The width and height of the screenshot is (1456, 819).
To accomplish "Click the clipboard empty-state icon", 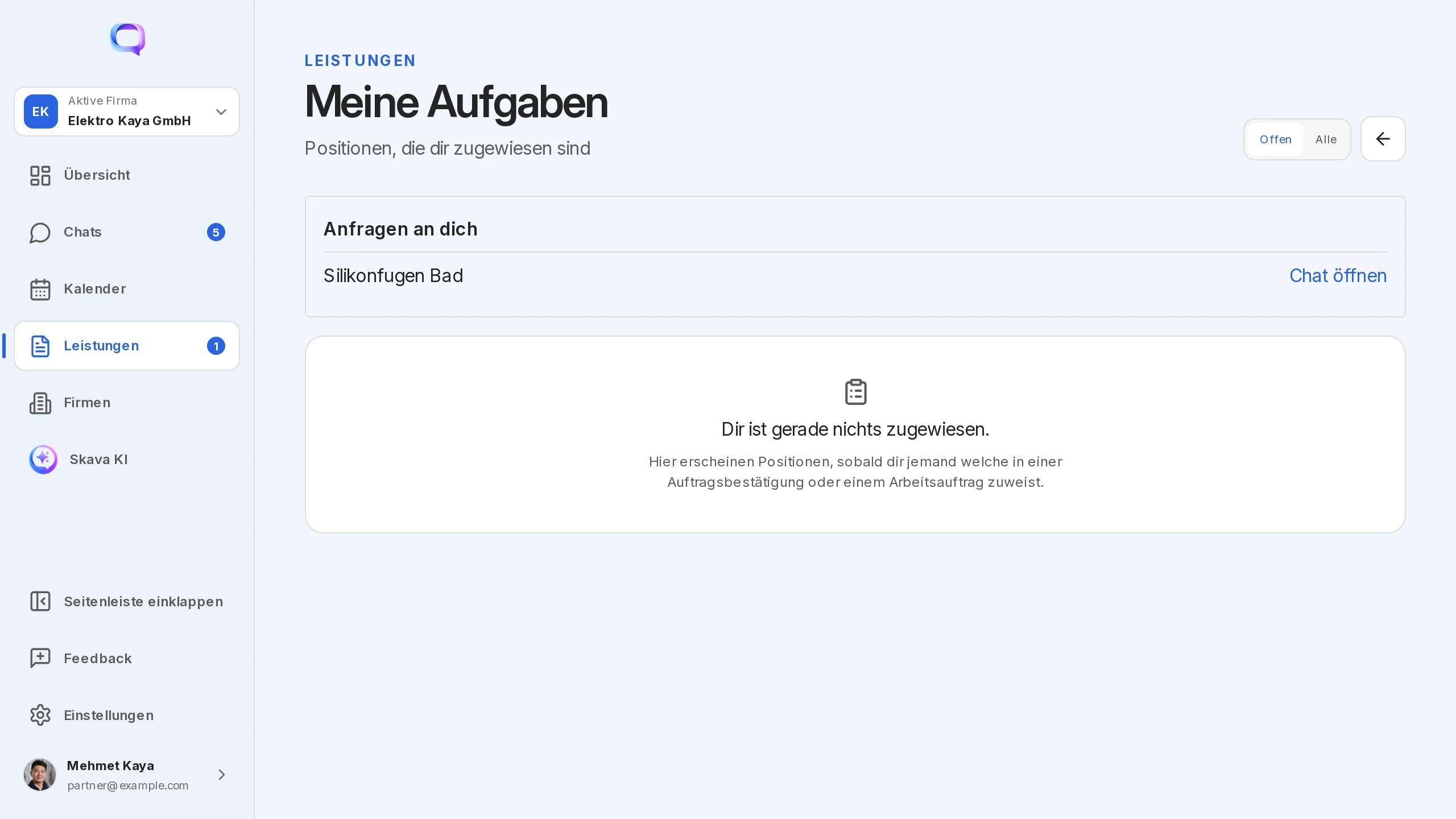I will 855,392.
